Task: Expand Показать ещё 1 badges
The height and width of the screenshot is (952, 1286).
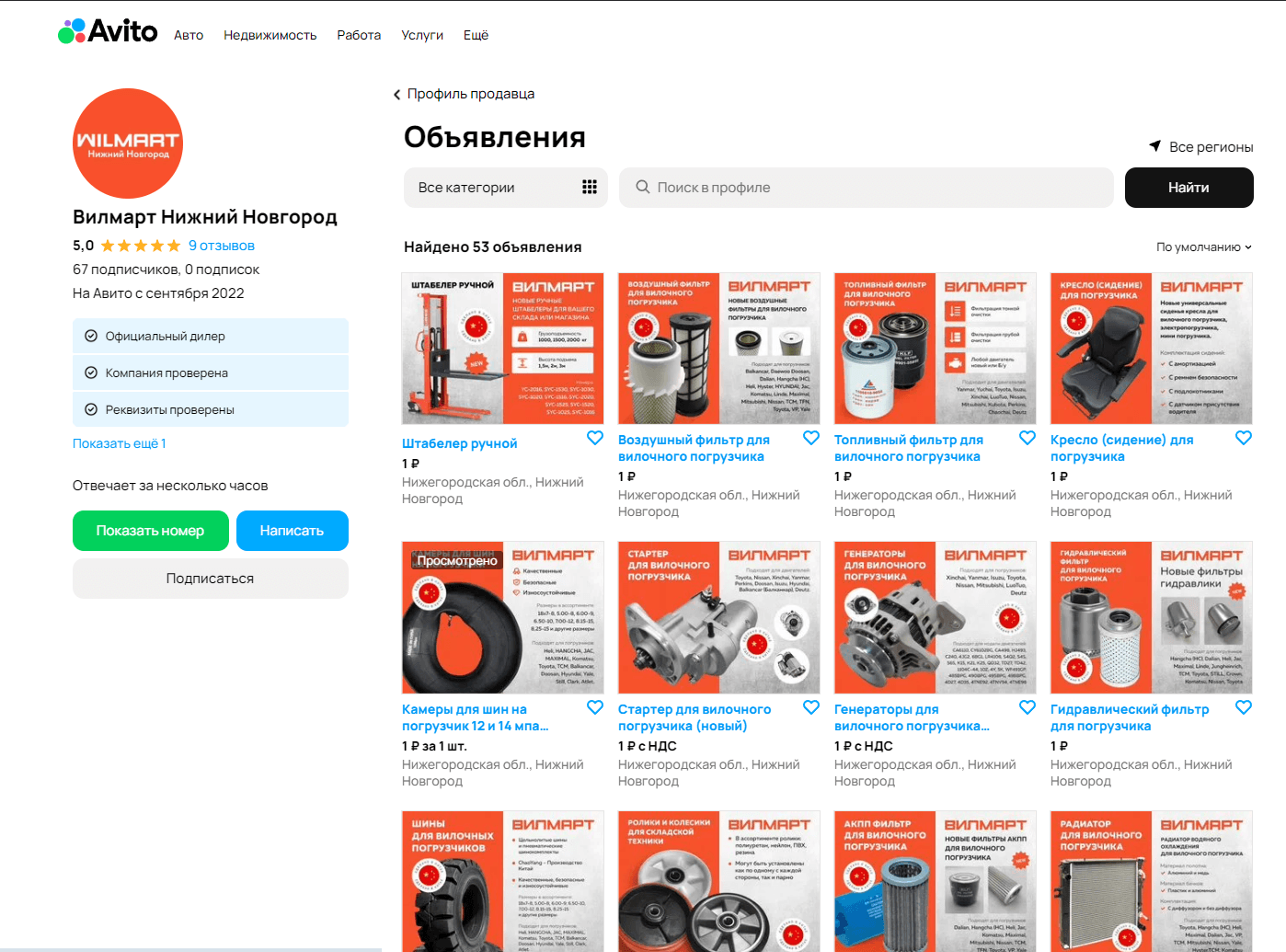Action: tap(120, 443)
